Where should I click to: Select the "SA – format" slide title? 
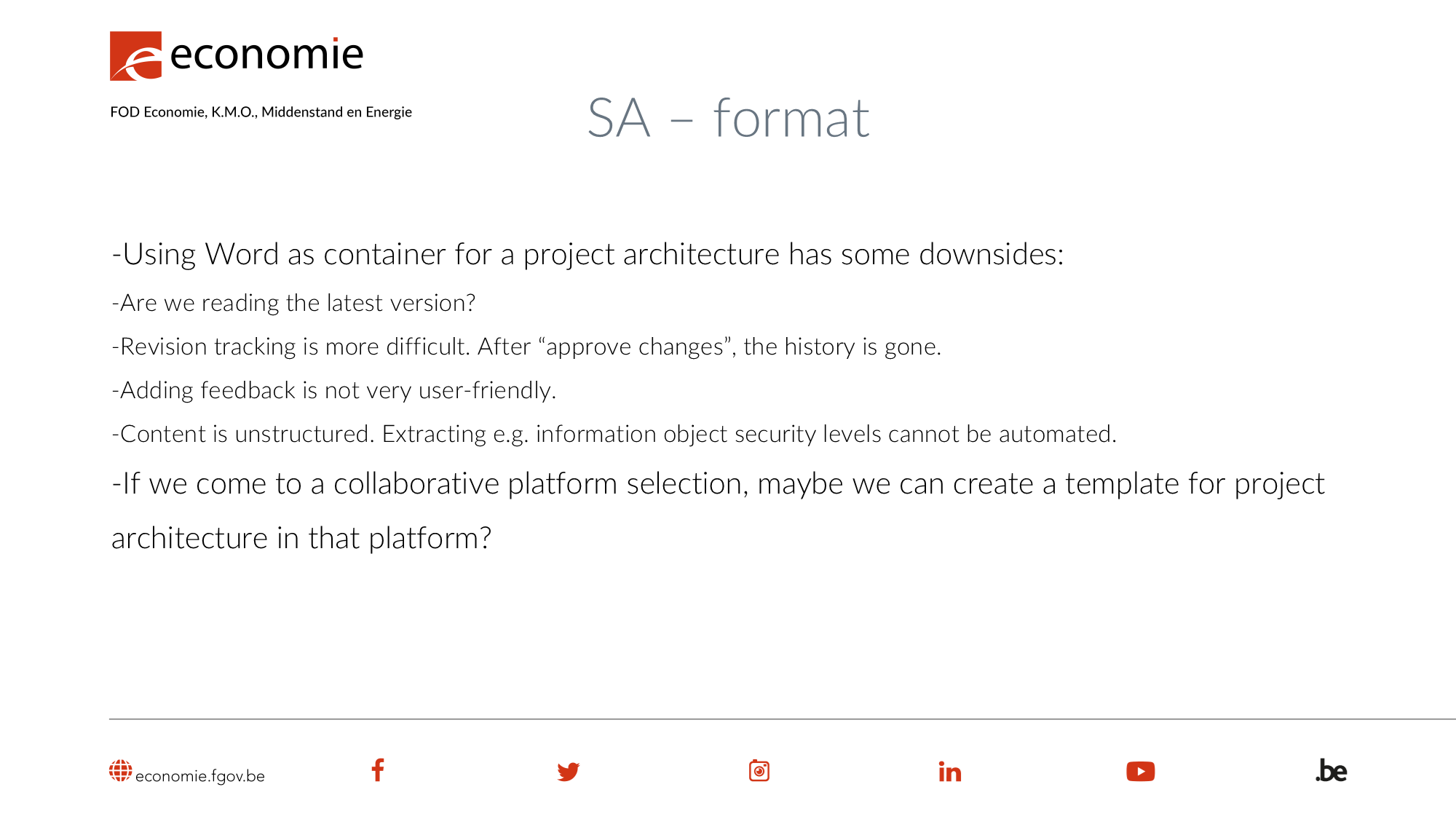click(x=728, y=118)
